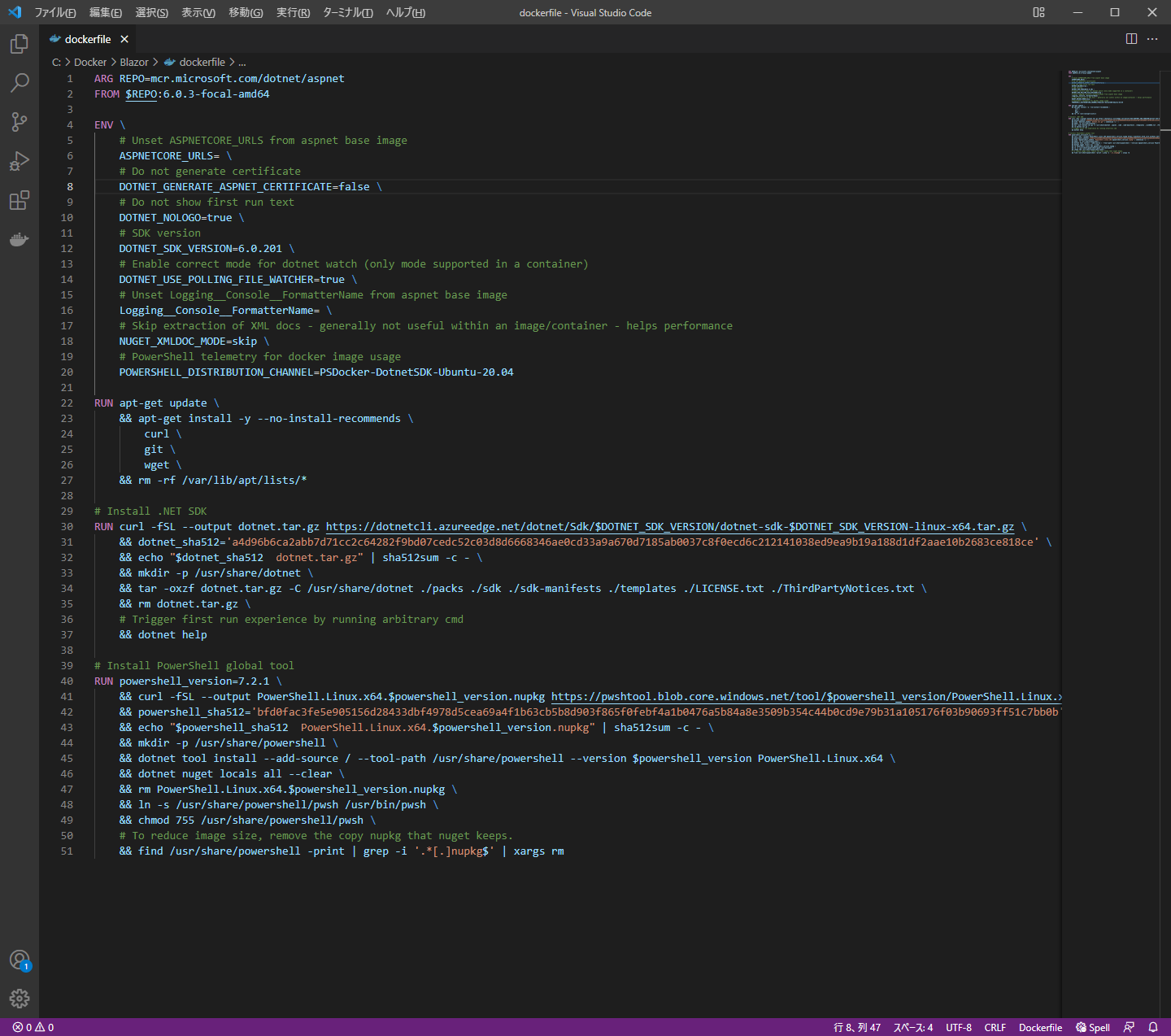Open the Explorer view in activity bar
The width and height of the screenshot is (1171, 1036).
20,44
